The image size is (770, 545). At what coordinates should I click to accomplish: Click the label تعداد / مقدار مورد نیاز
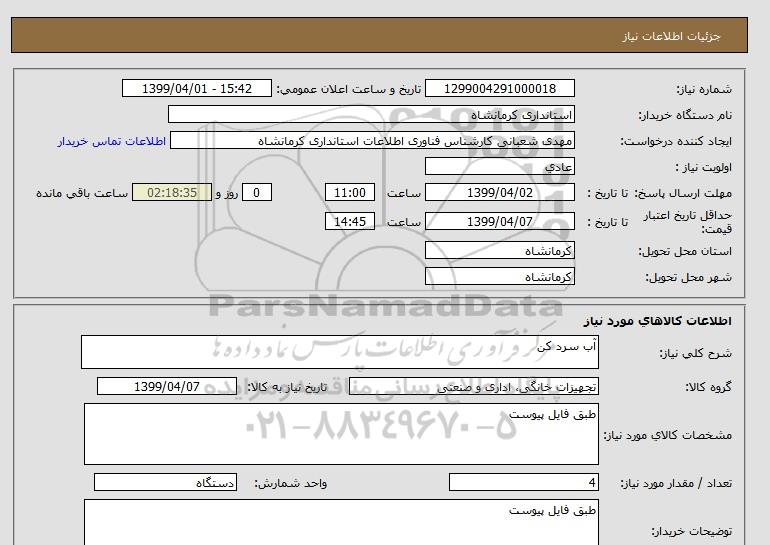point(676,483)
